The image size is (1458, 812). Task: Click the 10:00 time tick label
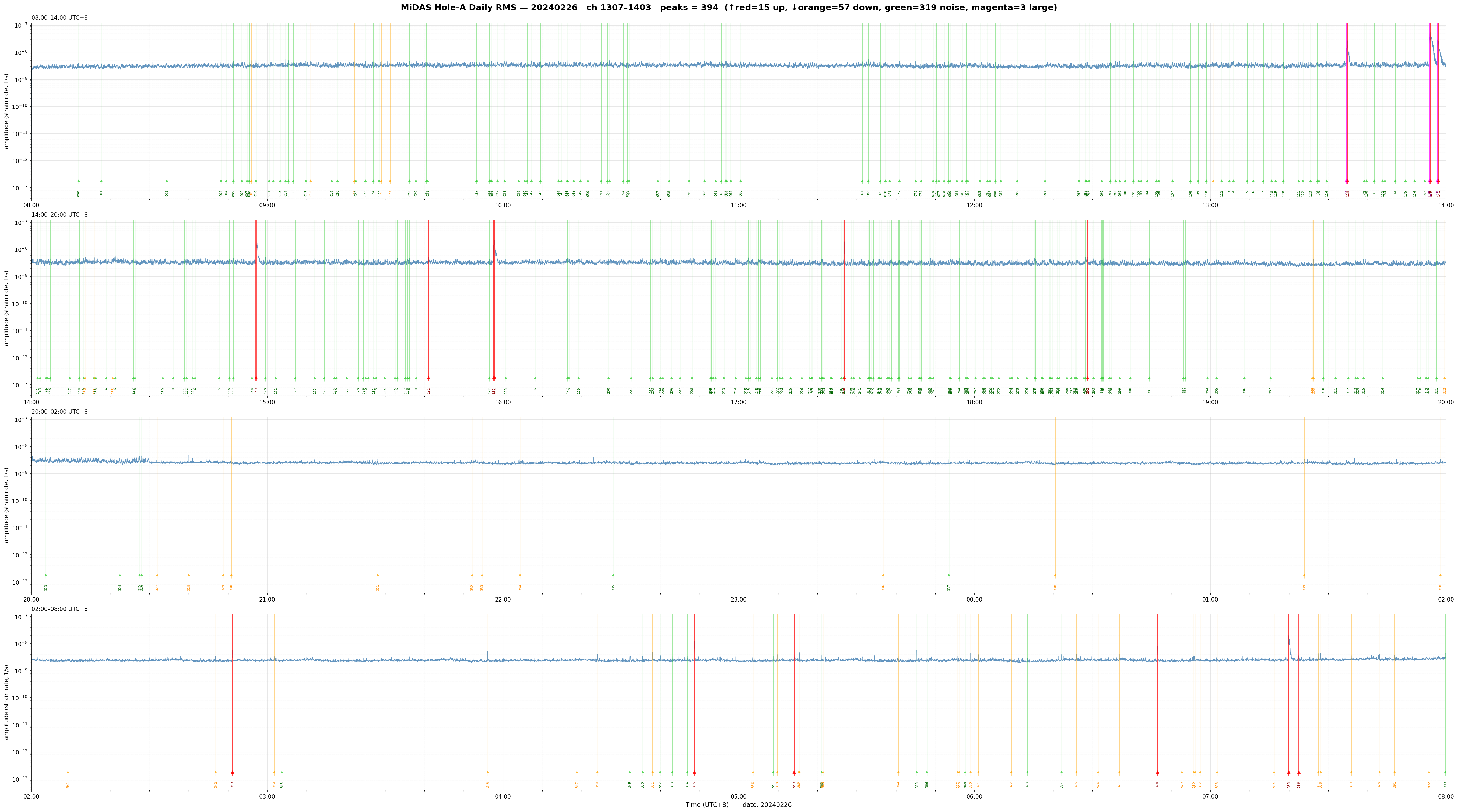point(503,205)
